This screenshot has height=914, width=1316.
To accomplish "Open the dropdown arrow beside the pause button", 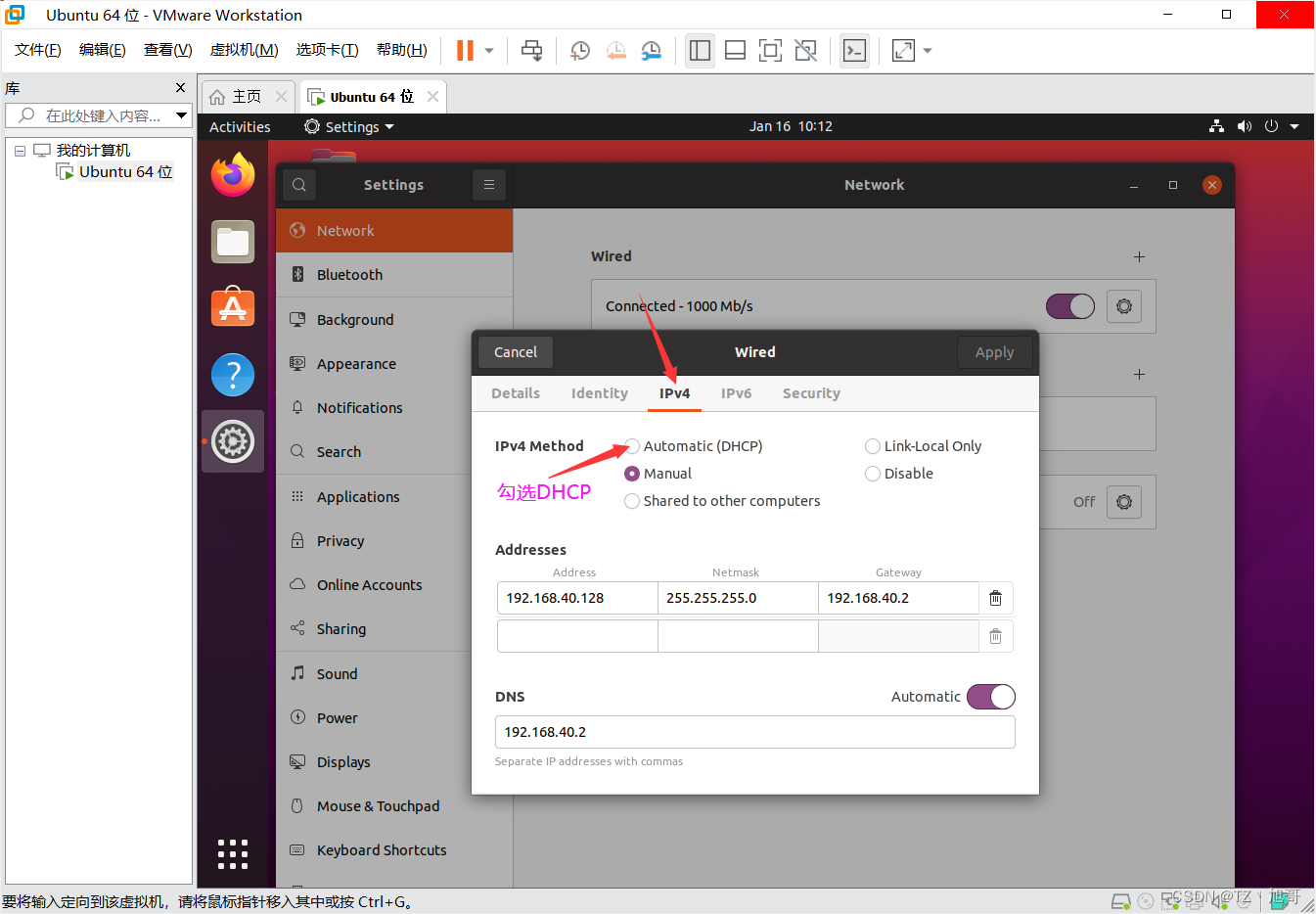I will click(489, 51).
